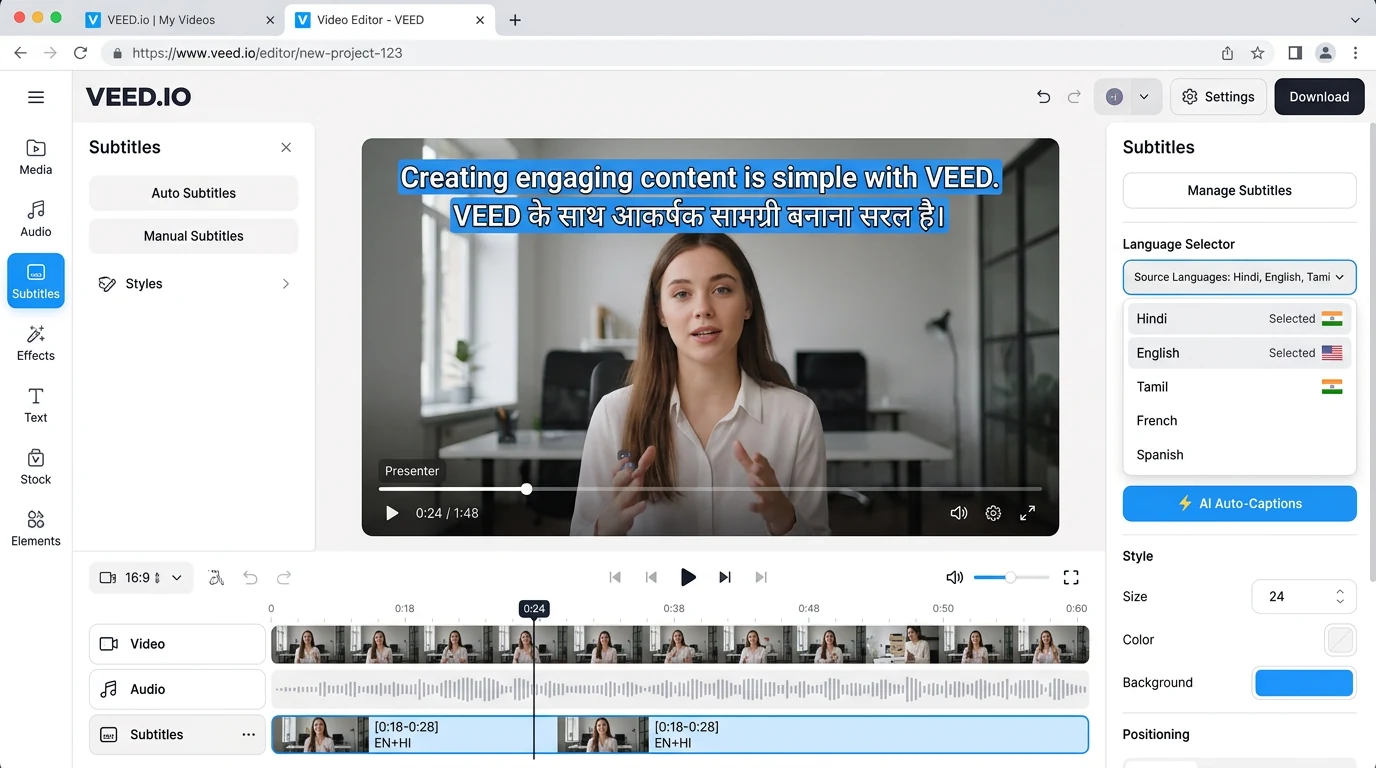Select the Video track label

pos(177,644)
